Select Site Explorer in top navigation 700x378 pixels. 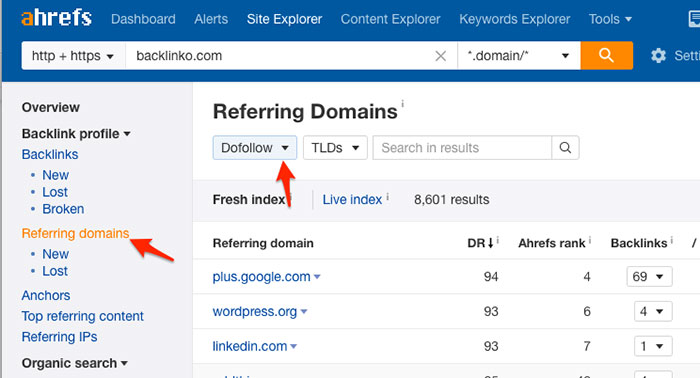[x=284, y=19]
